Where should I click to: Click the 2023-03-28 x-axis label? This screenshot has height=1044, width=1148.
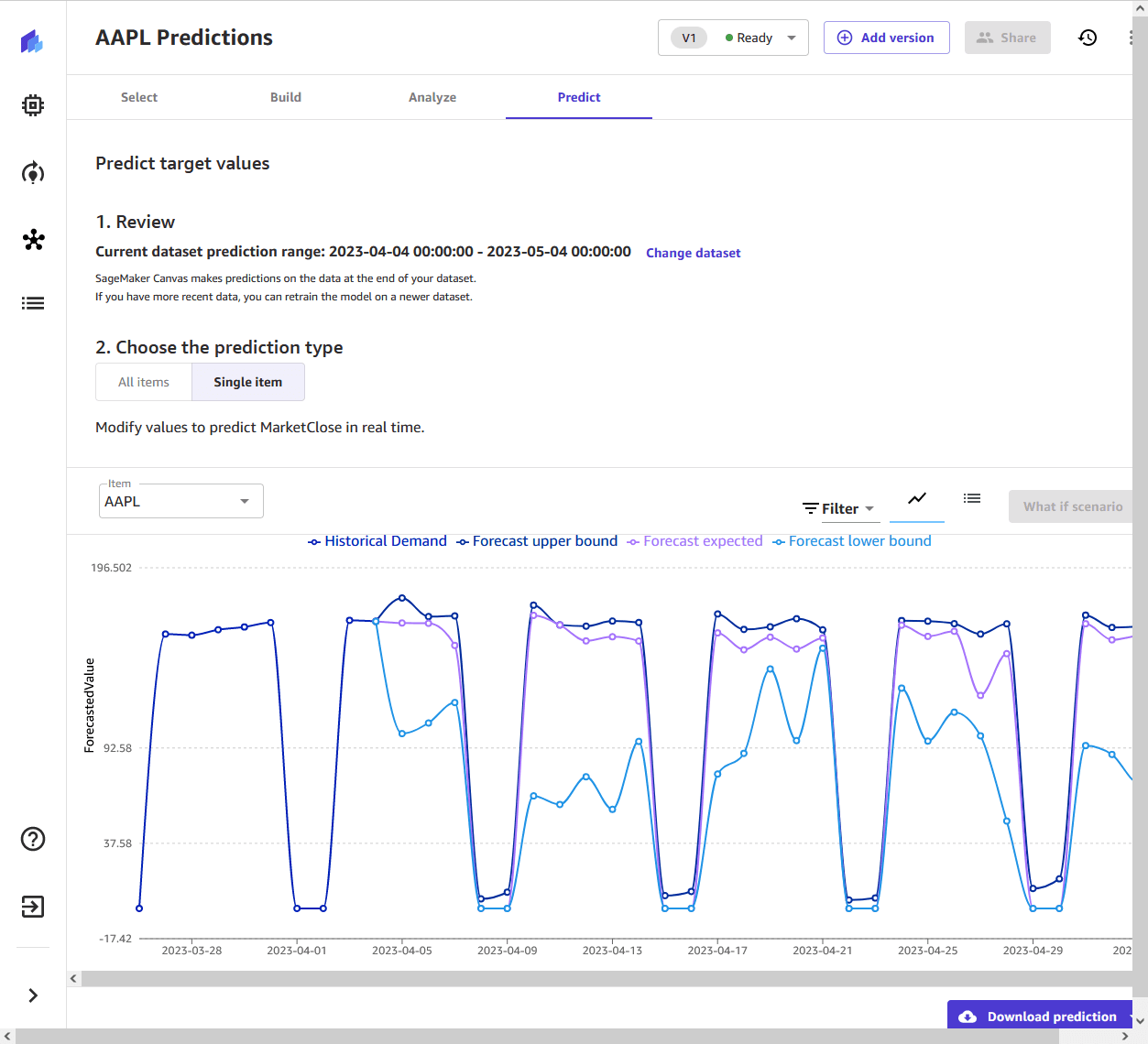(x=191, y=951)
